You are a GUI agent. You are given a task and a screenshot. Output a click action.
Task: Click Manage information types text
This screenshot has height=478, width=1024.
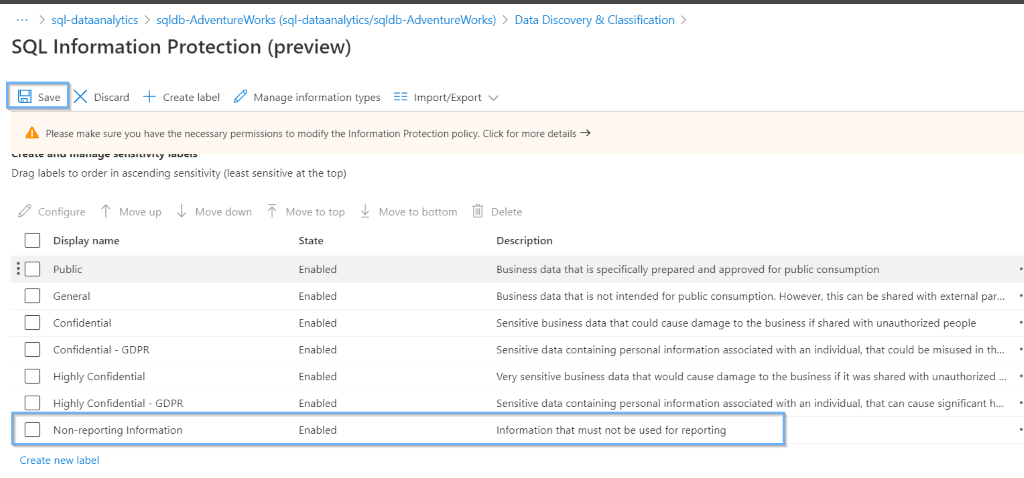point(317,97)
